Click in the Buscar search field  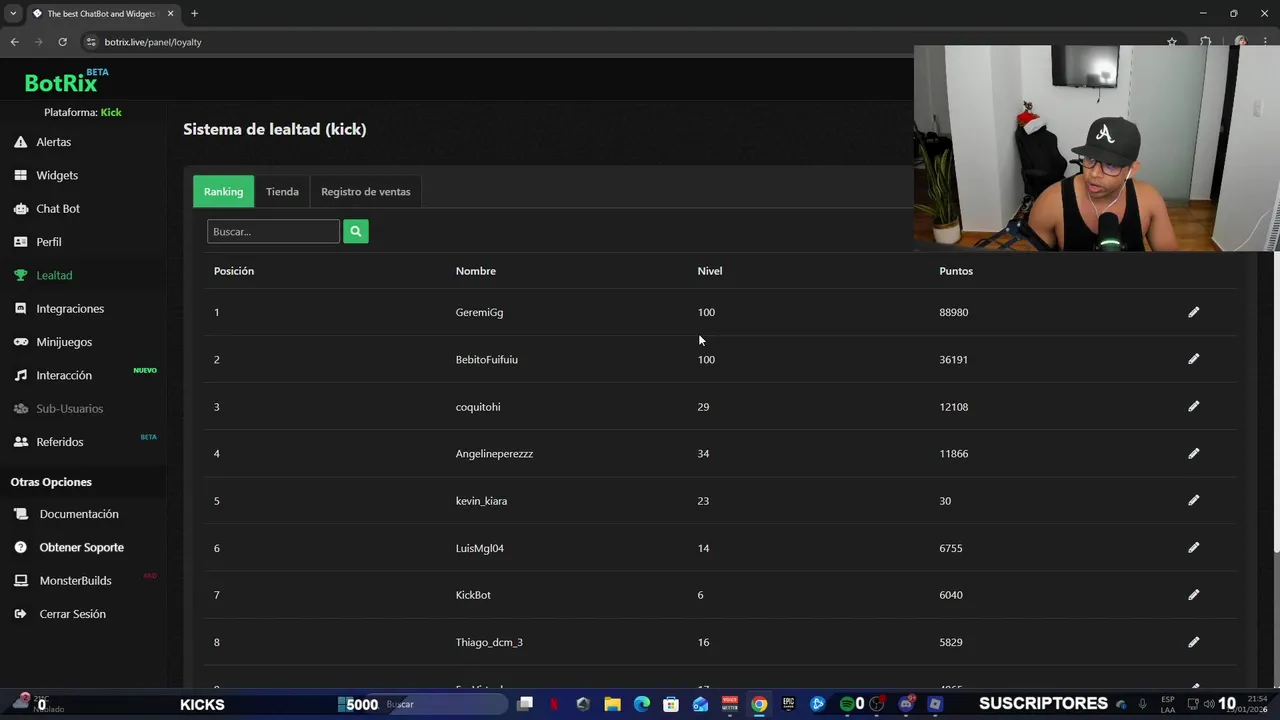coord(273,231)
